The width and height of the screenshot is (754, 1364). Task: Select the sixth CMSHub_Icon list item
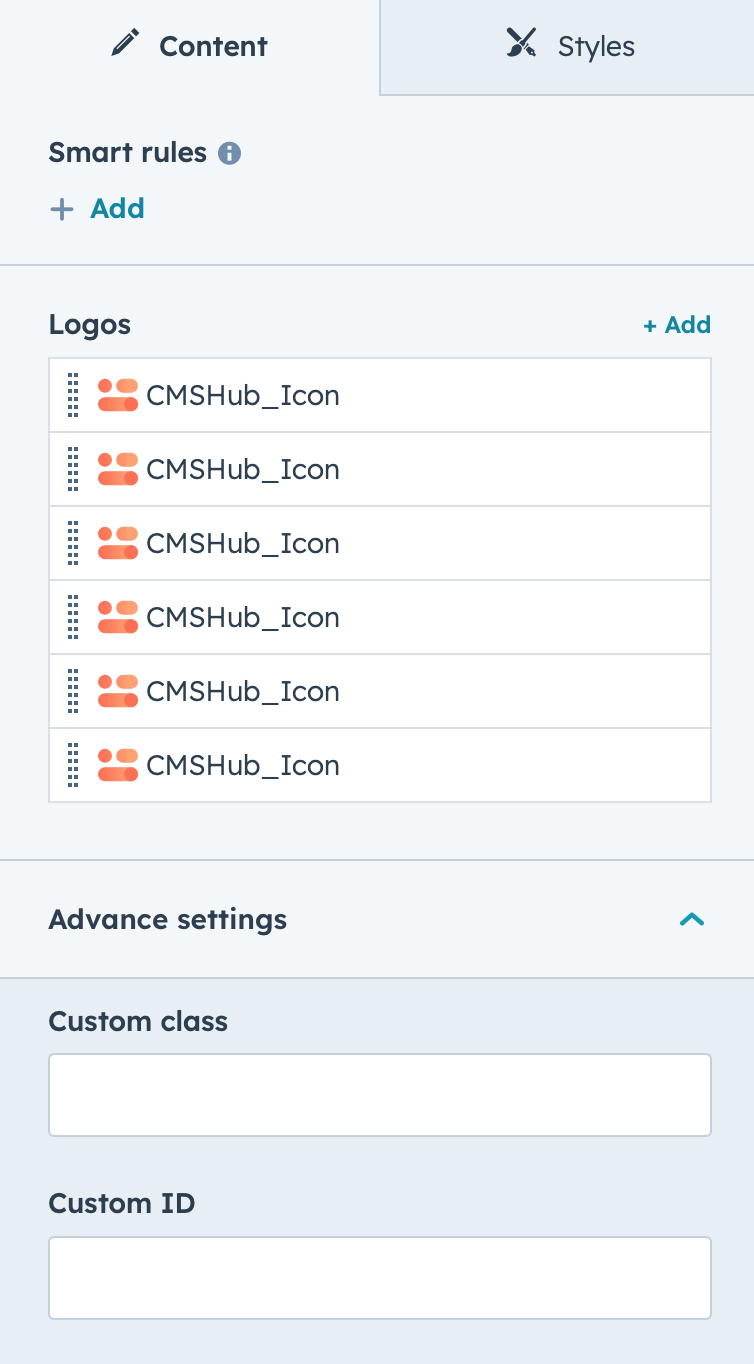pyautogui.click(x=380, y=765)
